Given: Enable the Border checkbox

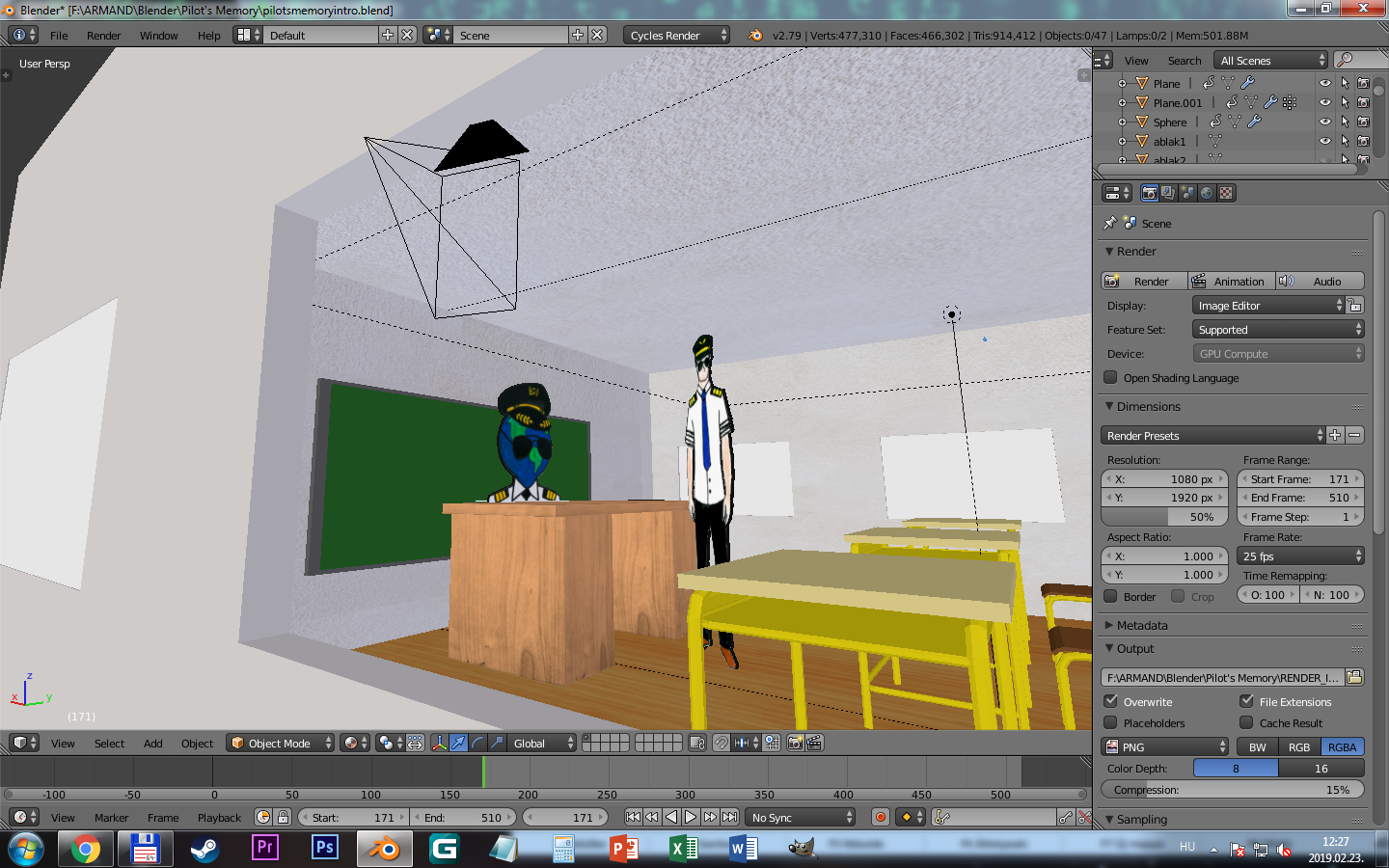Looking at the screenshot, I should coord(1110,596).
